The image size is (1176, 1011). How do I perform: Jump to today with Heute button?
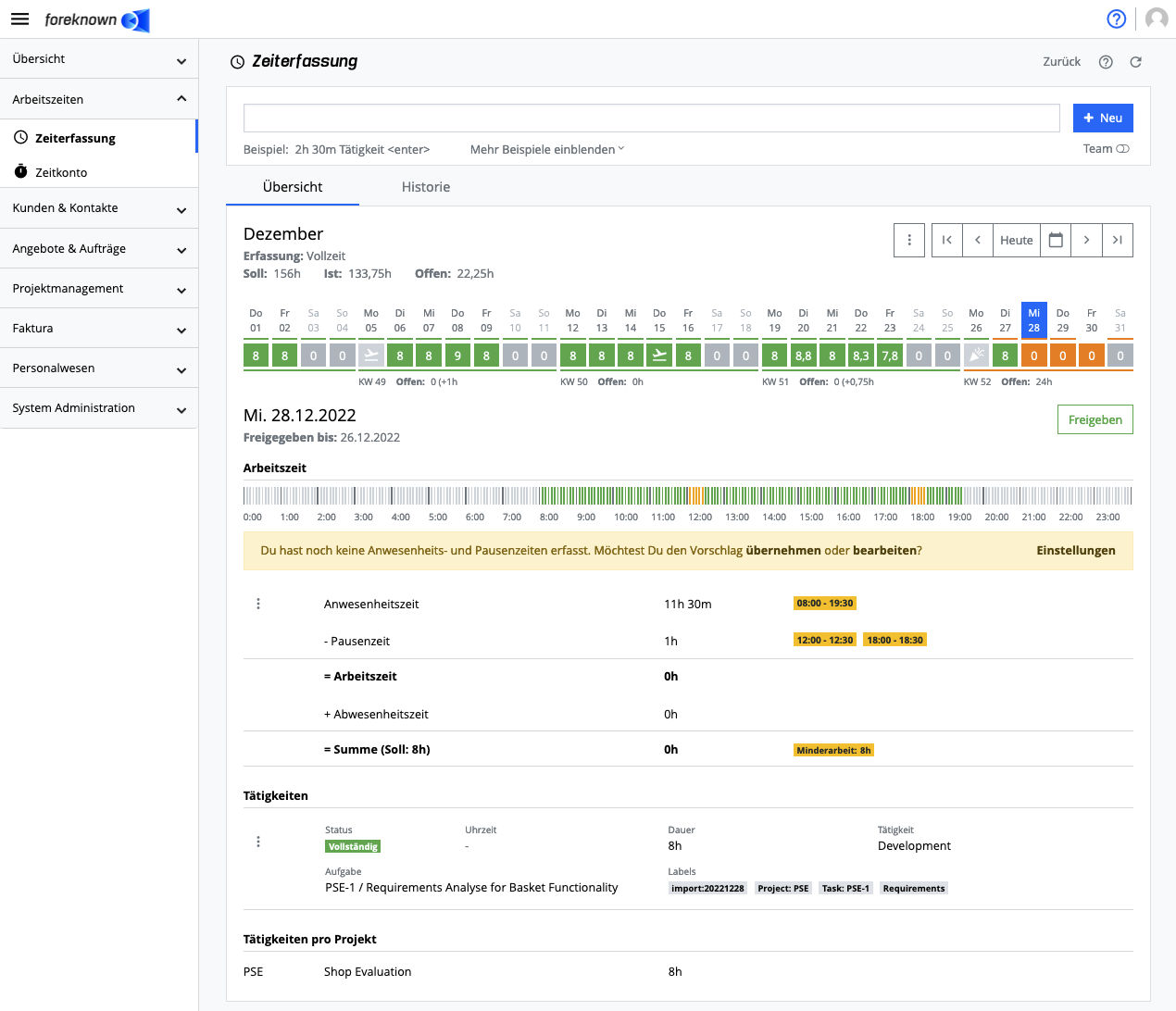click(x=1016, y=240)
